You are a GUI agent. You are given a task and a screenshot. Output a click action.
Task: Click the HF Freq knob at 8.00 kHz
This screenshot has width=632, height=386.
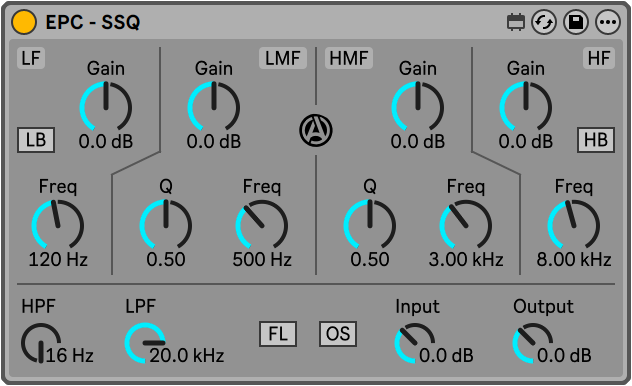click(574, 224)
